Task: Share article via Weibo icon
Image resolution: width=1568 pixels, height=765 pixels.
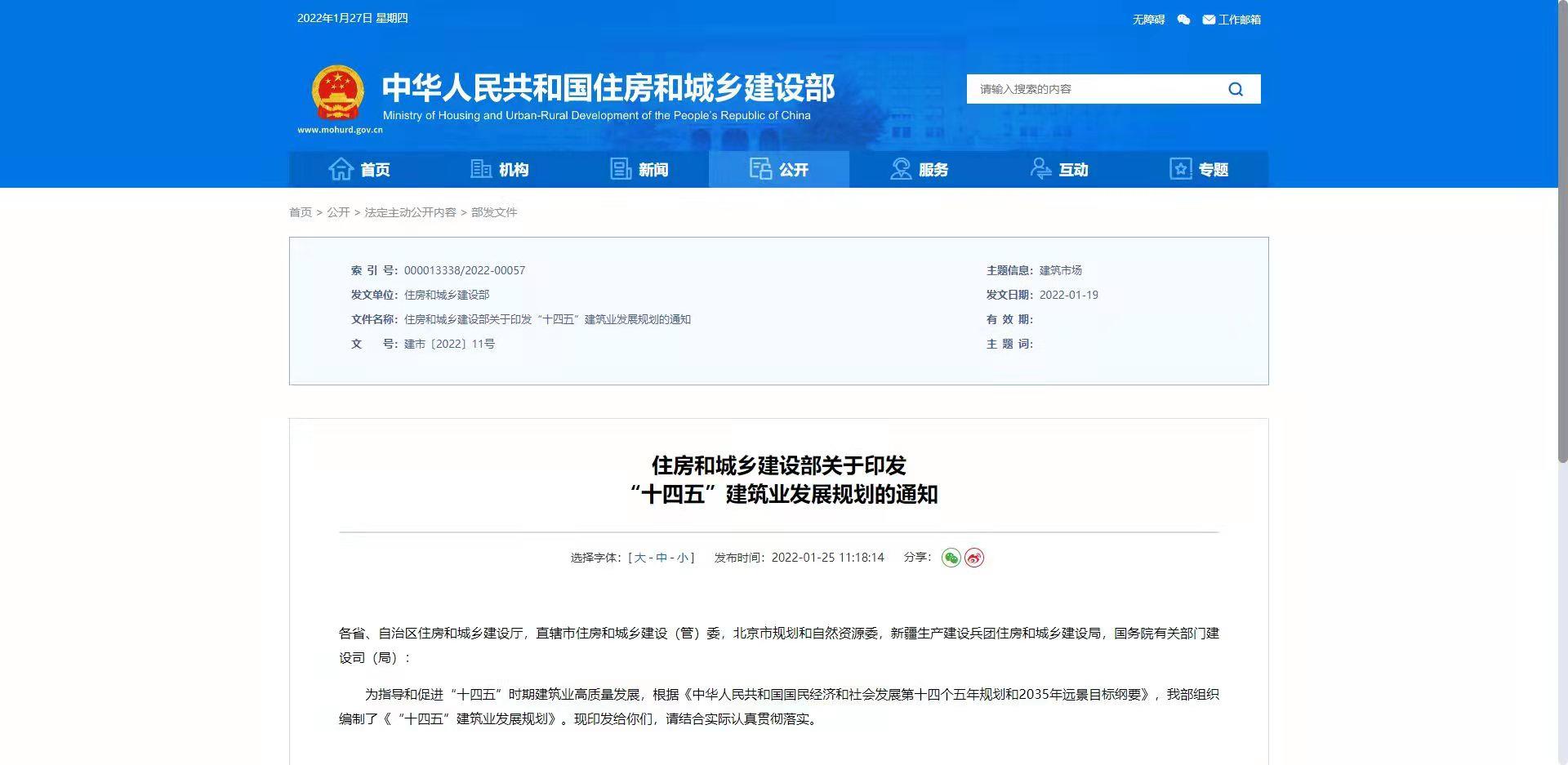Action: [x=974, y=558]
